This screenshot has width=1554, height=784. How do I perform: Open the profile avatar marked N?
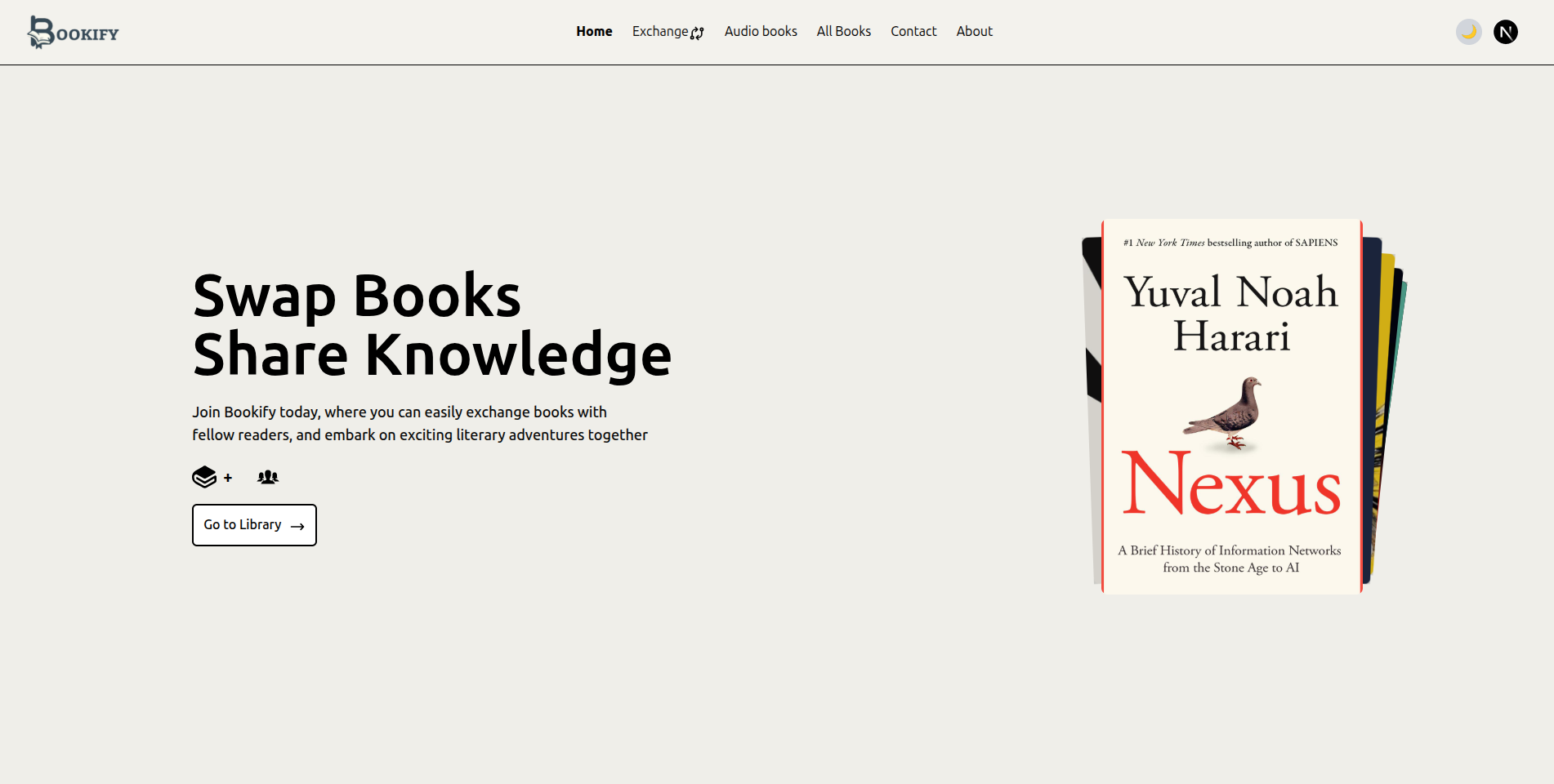pyautogui.click(x=1505, y=32)
